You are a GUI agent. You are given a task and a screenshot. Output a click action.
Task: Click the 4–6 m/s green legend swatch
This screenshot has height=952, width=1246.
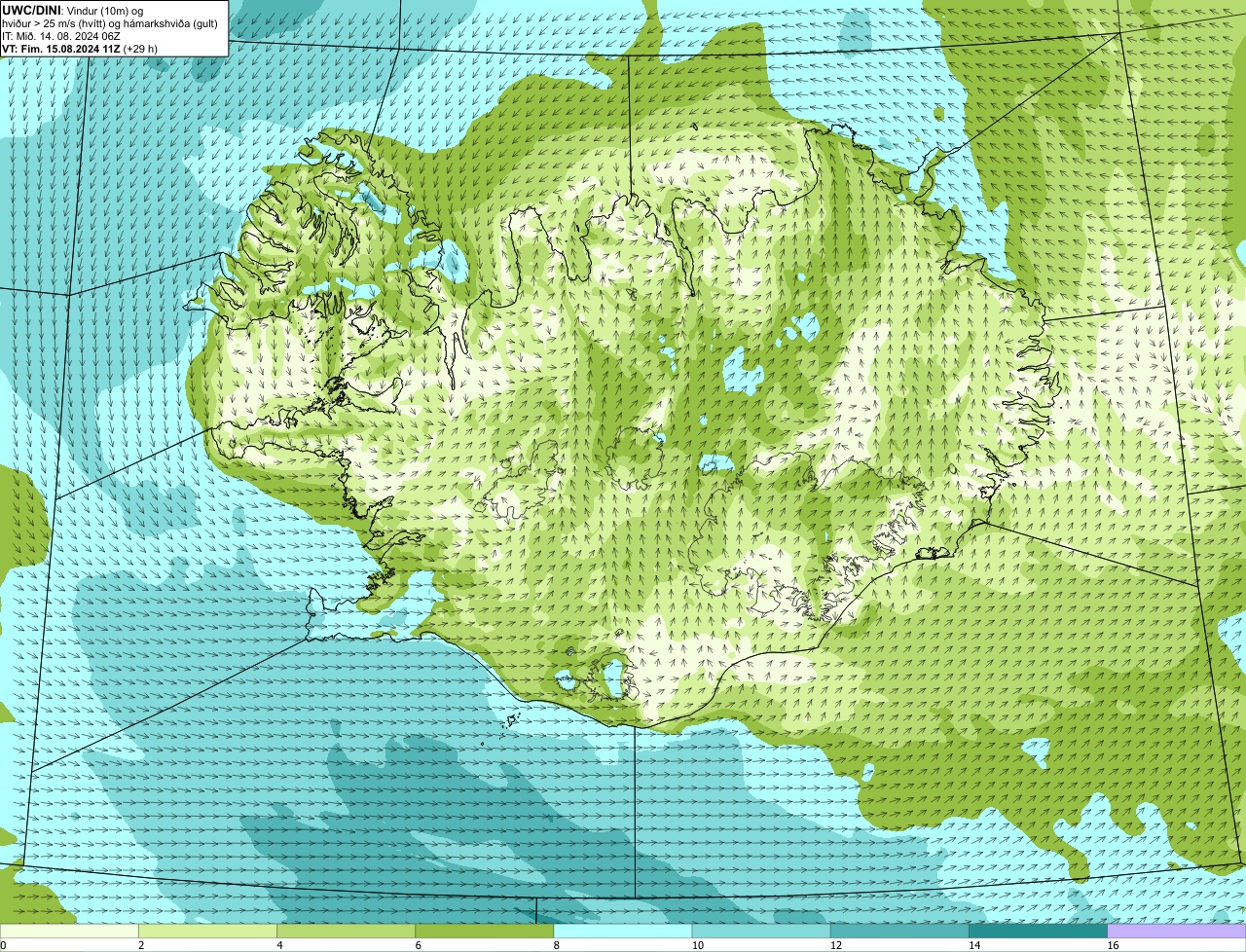coord(347,931)
